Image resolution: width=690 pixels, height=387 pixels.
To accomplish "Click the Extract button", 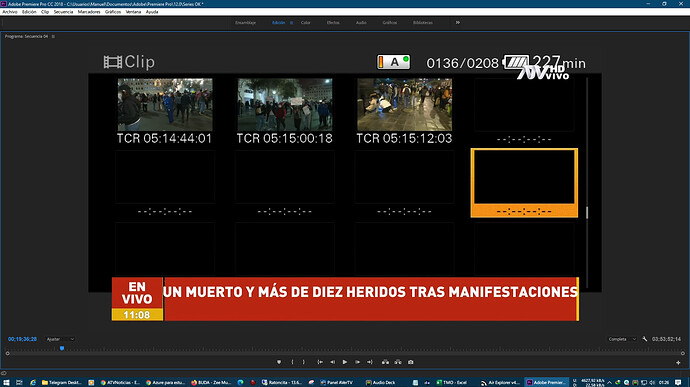I will (x=398, y=362).
